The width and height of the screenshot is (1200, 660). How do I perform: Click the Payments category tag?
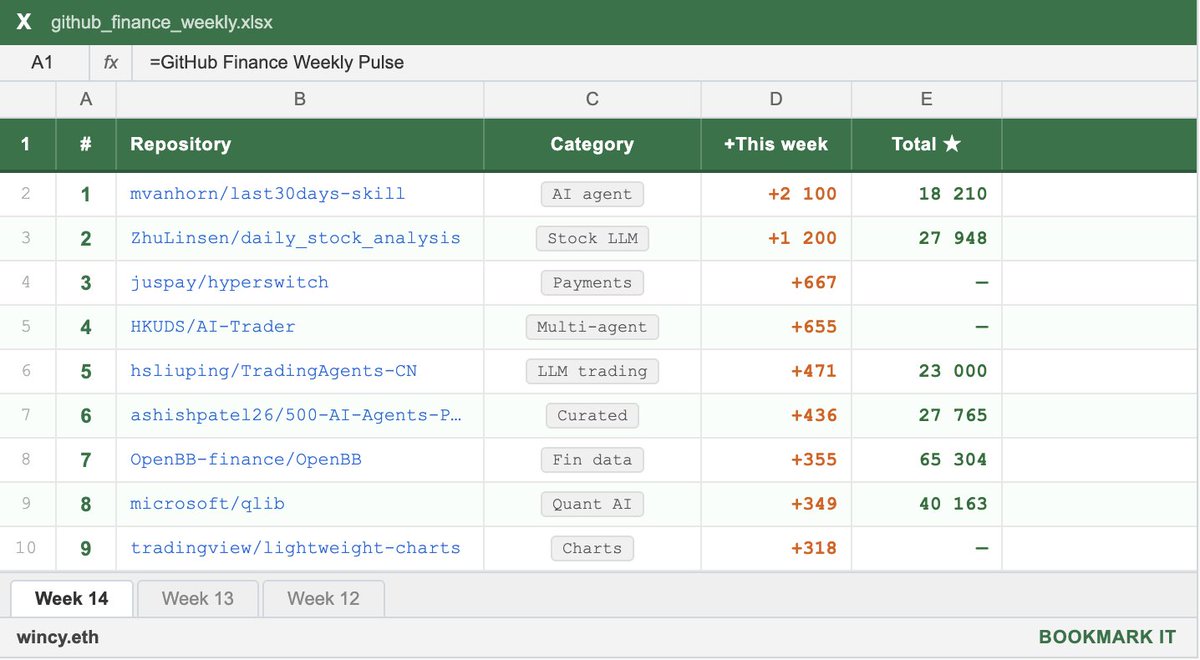point(592,282)
